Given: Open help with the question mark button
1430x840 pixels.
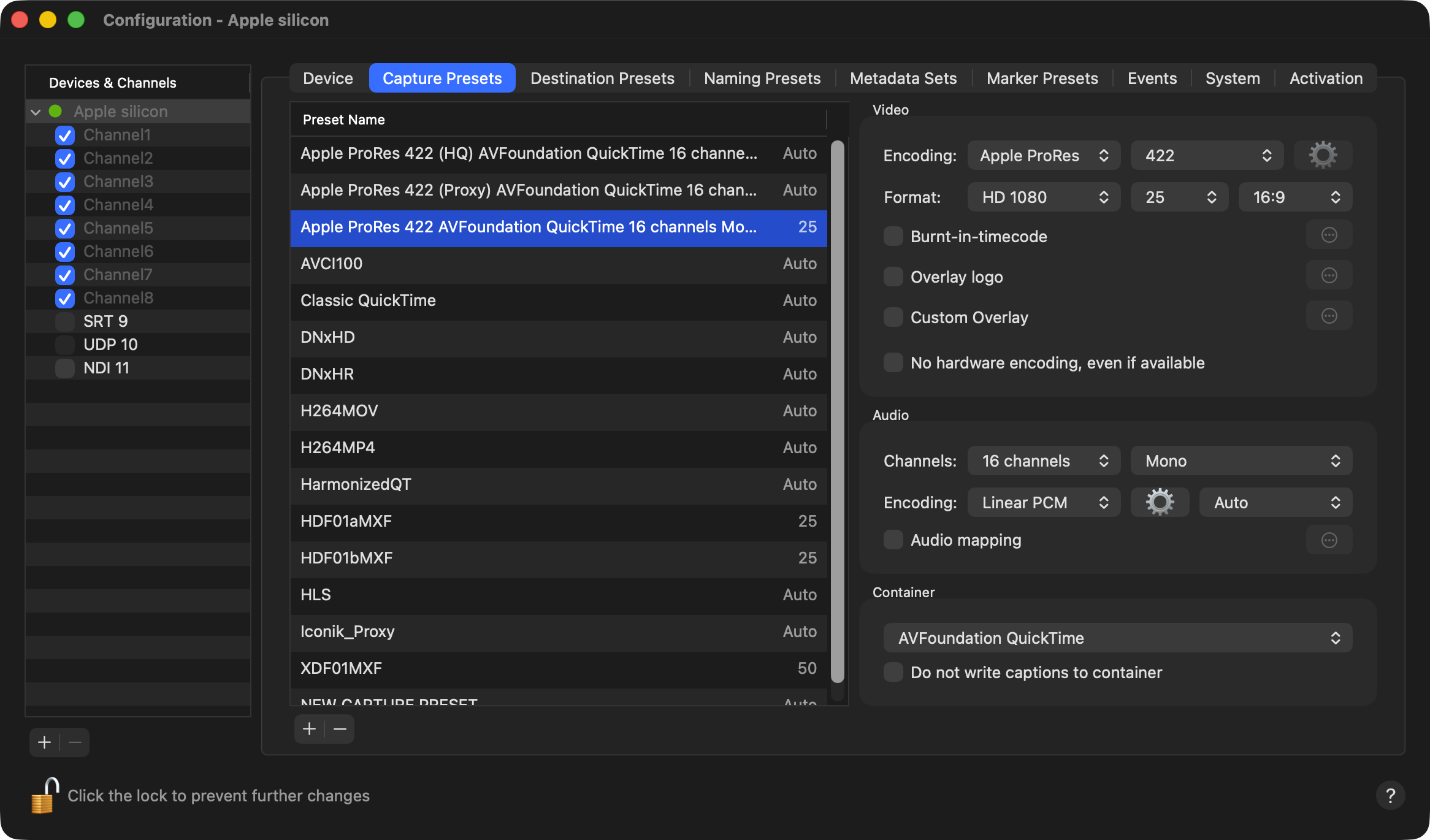Looking at the screenshot, I should 1390,795.
